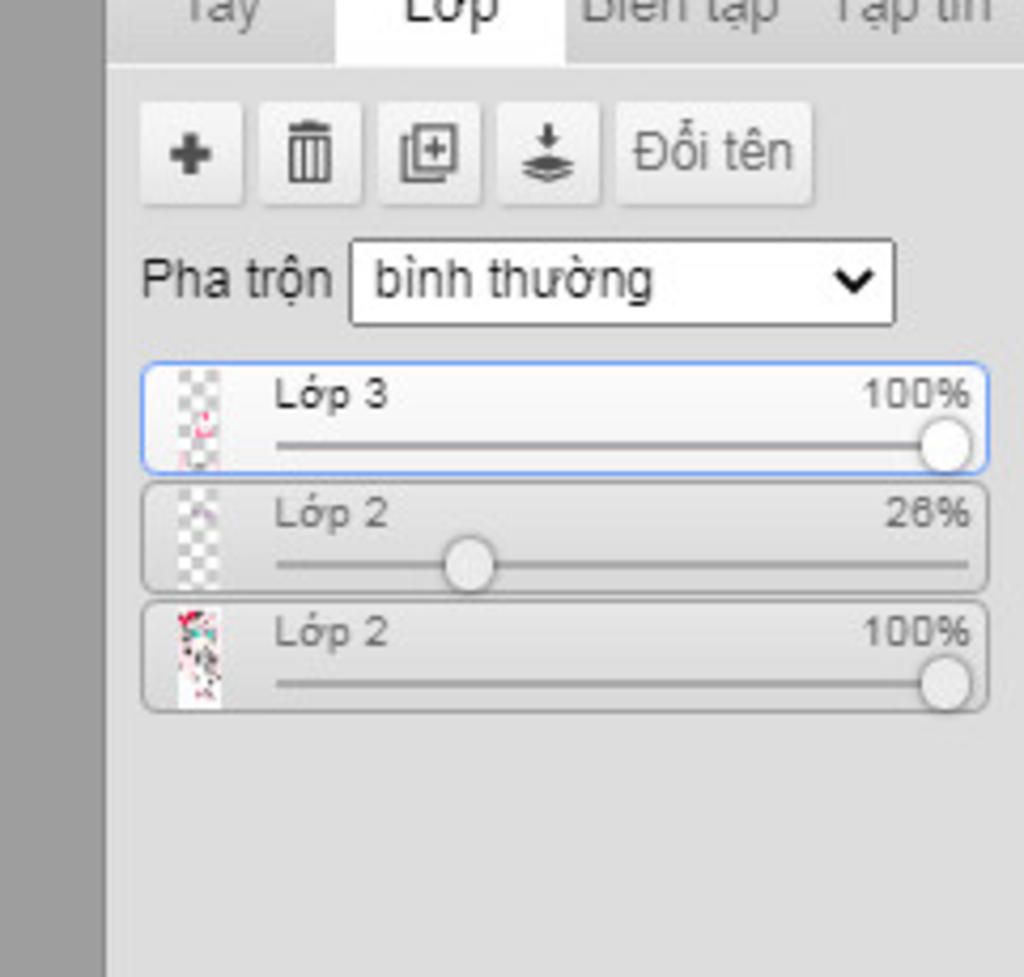The height and width of the screenshot is (977, 1024).
Task: Click the name of bottom Lớp 2 layer
Action: point(331,633)
